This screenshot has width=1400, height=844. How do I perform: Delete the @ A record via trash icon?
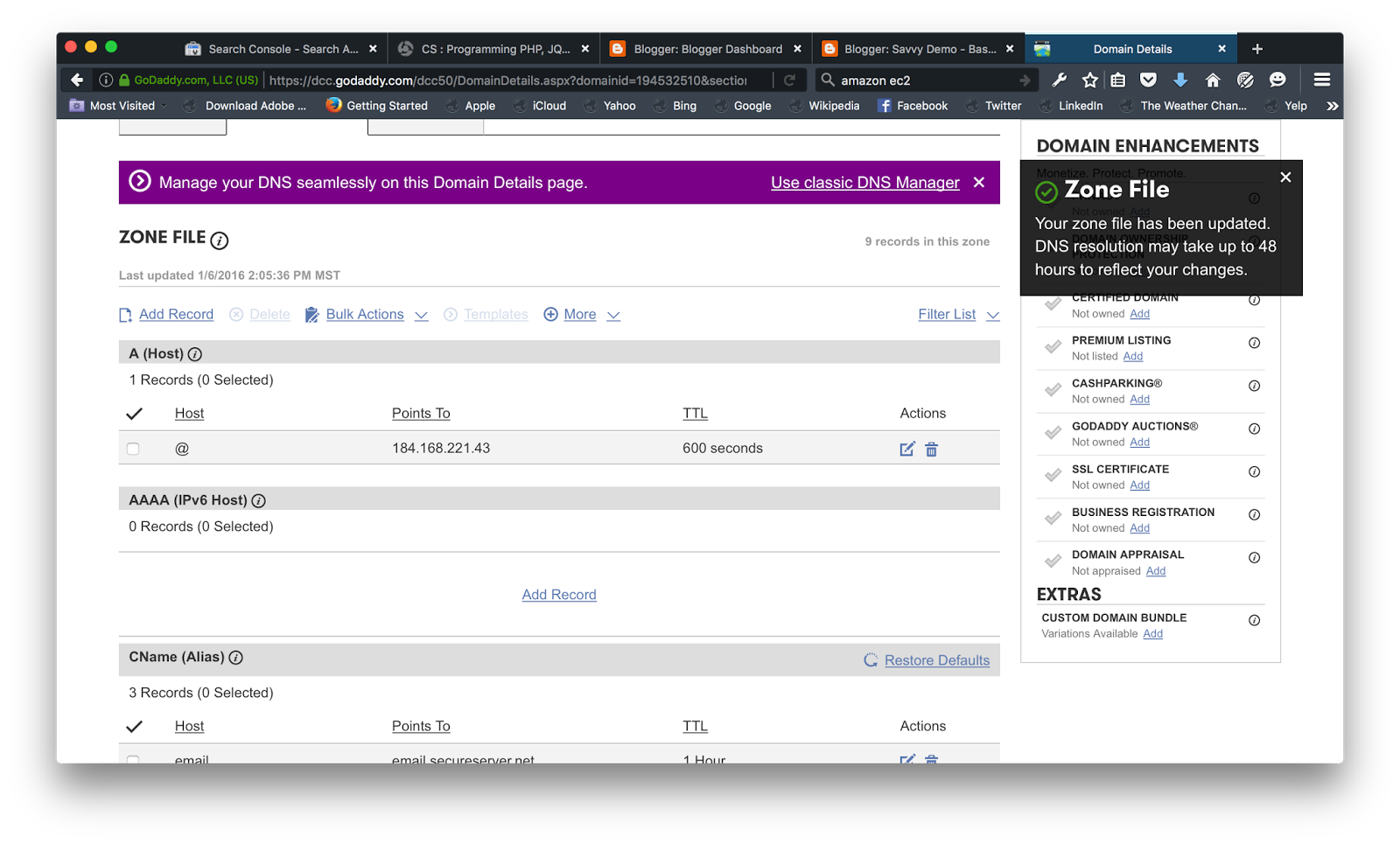coord(931,449)
